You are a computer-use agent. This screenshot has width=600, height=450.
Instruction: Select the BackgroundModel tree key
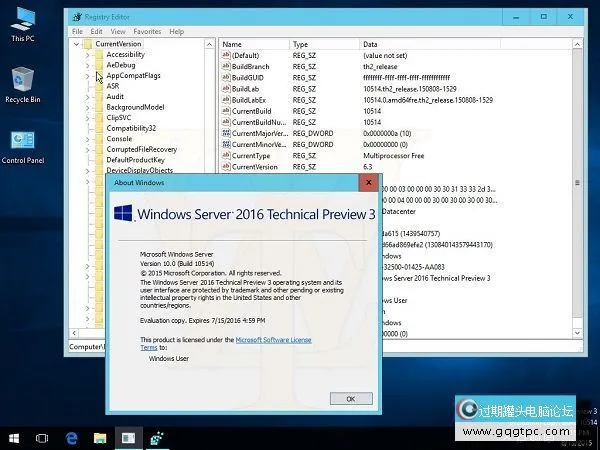(x=135, y=107)
